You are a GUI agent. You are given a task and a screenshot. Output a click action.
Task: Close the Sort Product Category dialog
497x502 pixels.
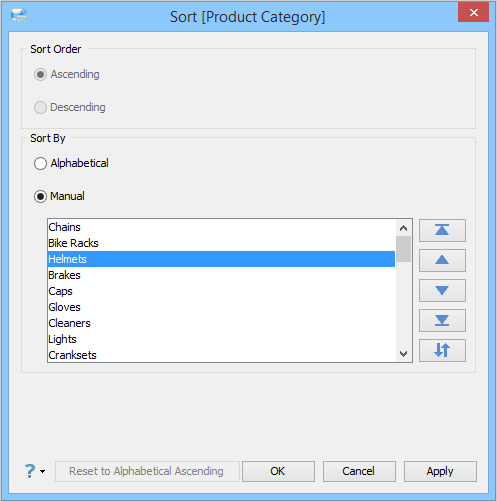[x=473, y=12]
